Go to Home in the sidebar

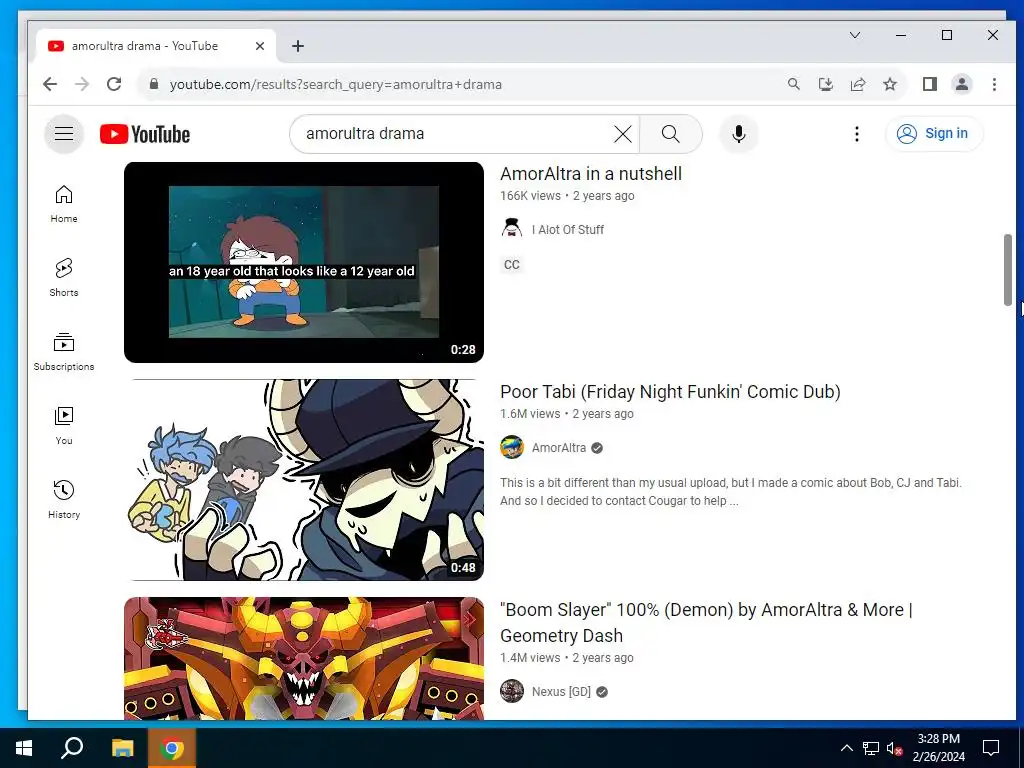coord(64,204)
